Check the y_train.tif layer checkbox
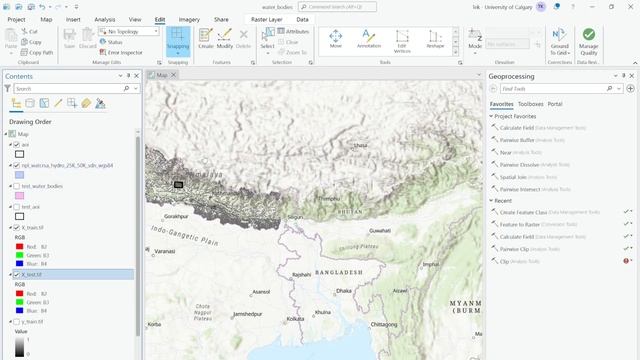Image resolution: width=640 pixels, height=360 pixels. (x=17, y=322)
